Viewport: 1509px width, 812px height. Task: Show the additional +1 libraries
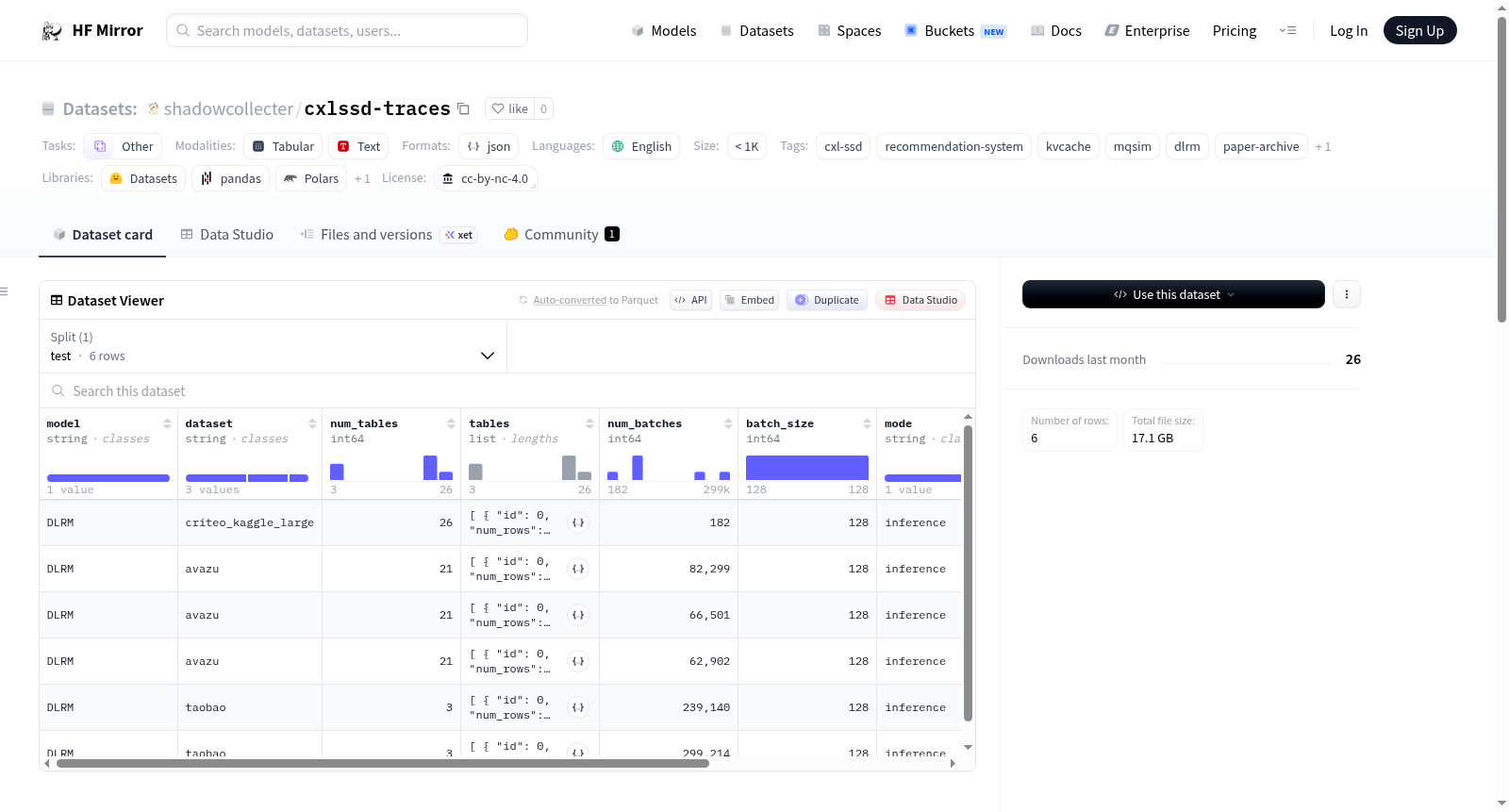362,178
